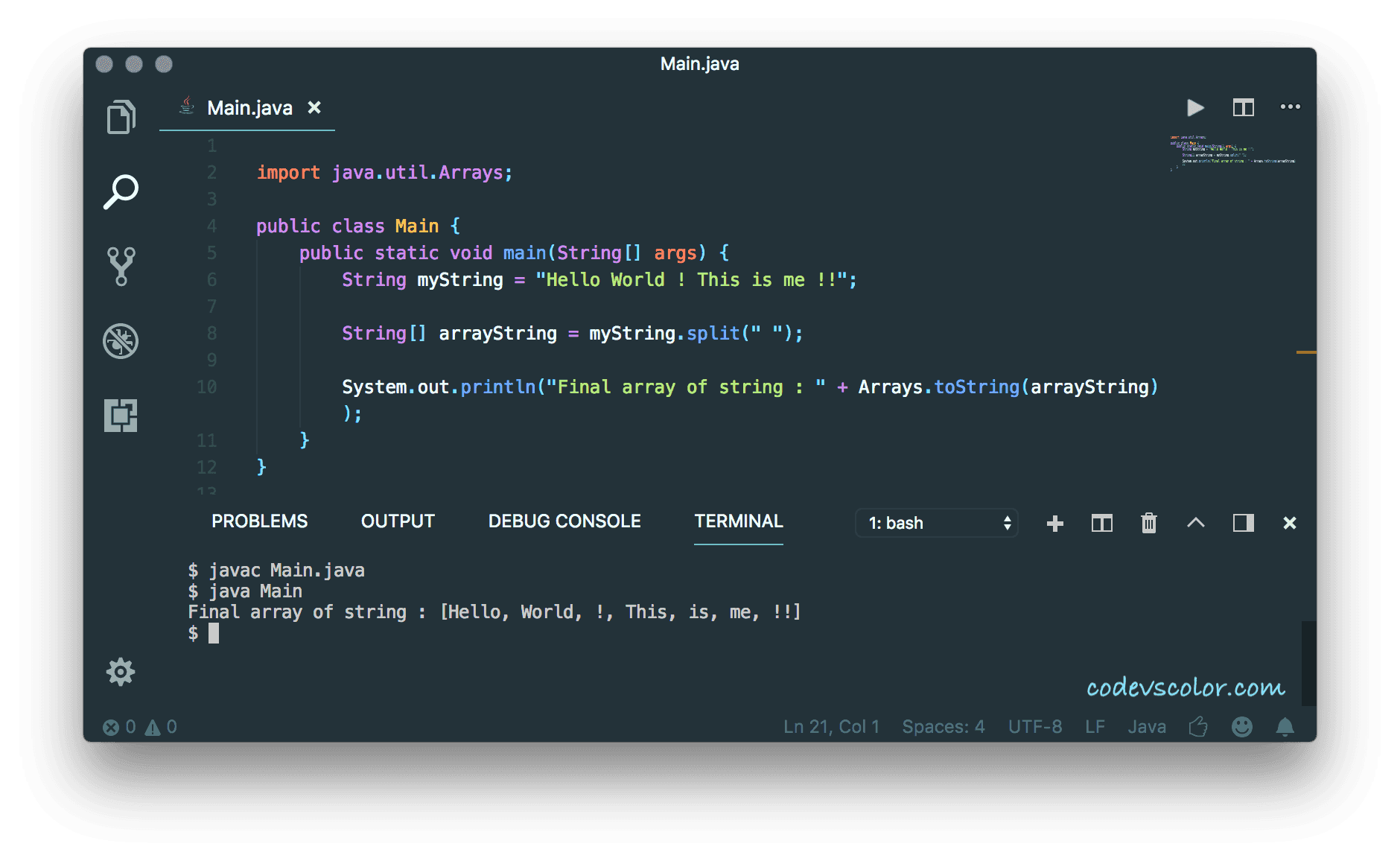Image resolution: width=1400 pixels, height=861 pixels.
Task: Click line number 4 in gutter
Action: pos(212,226)
